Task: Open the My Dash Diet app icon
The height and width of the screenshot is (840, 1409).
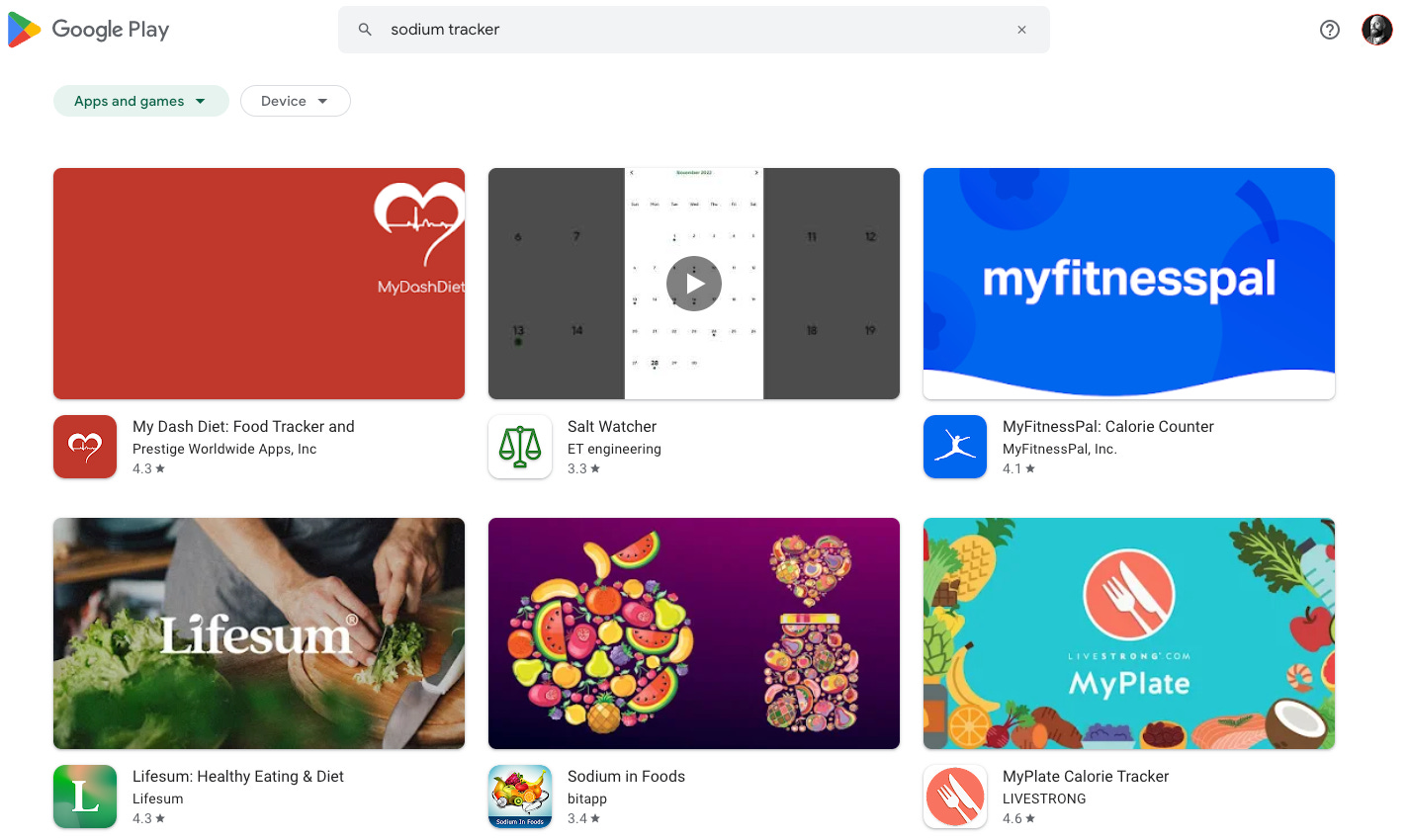Action: pos(85,447)
